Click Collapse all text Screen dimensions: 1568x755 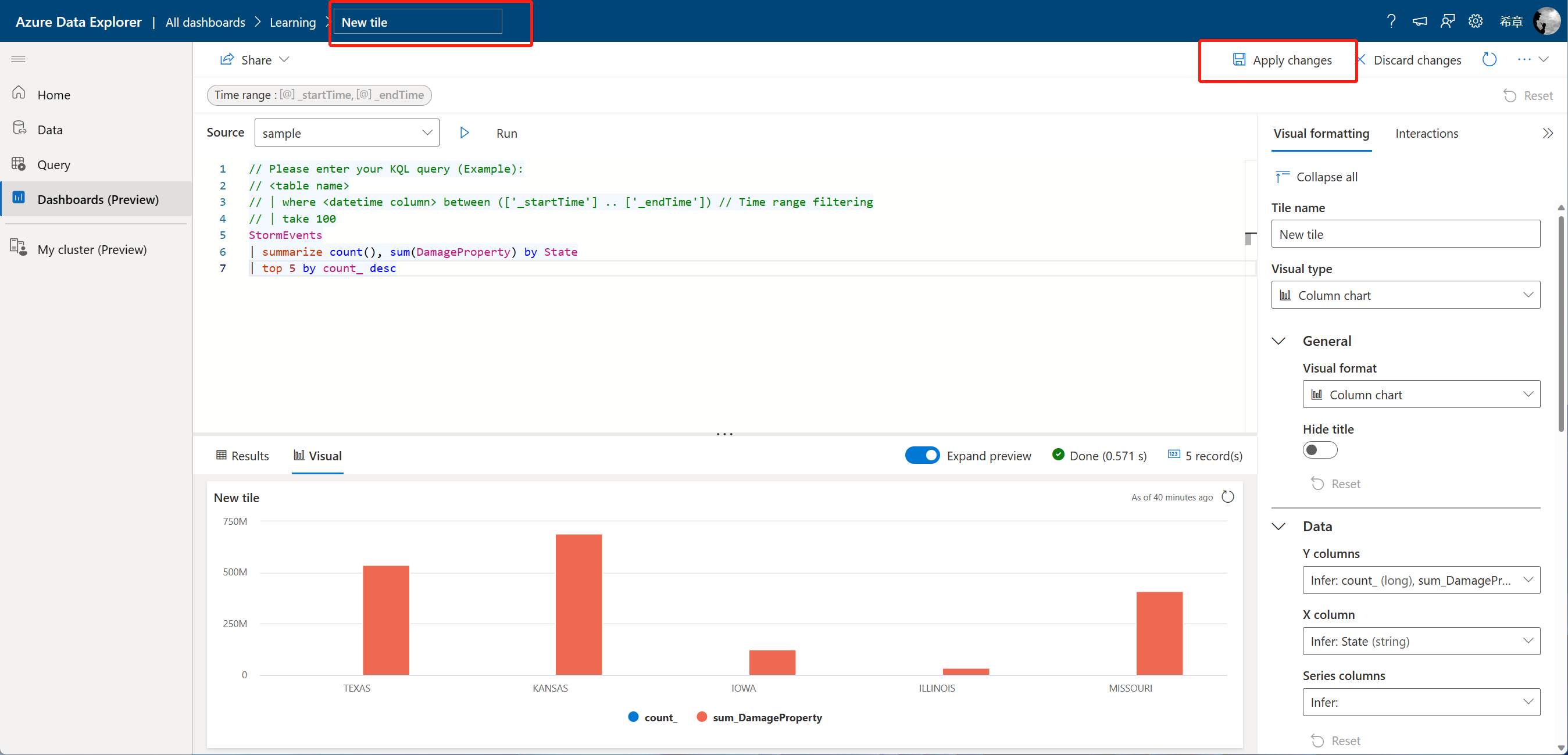click(x=1326, y=177)
